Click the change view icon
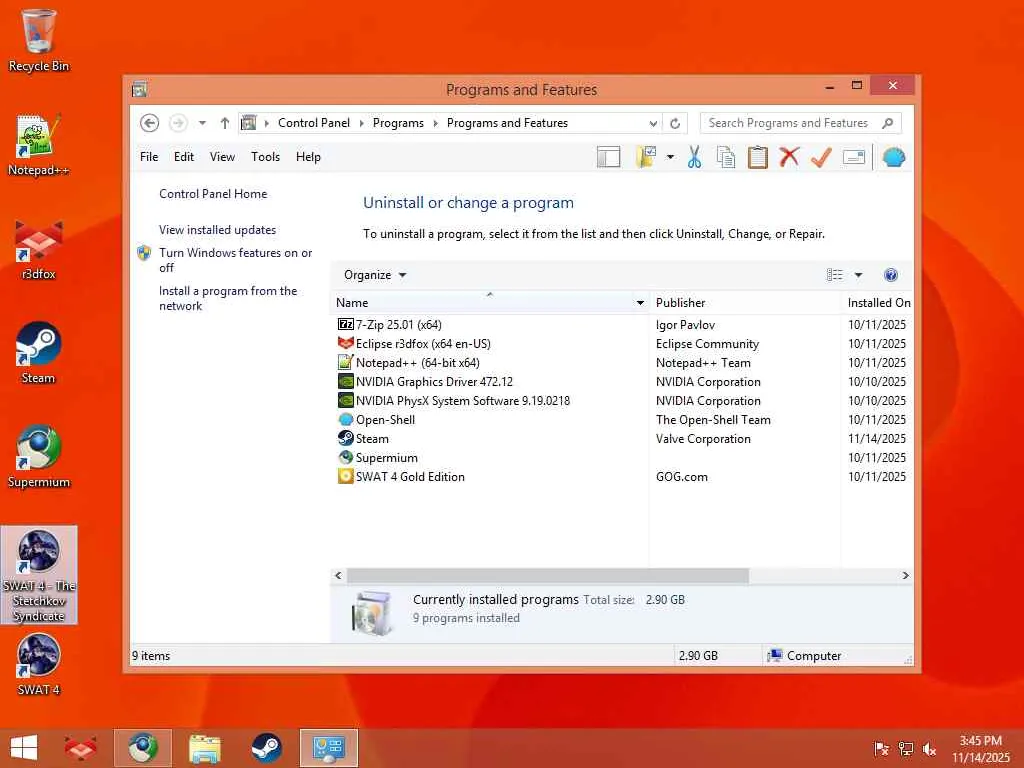The width and height of the screenshot is (1024, 768). point(835,275)
